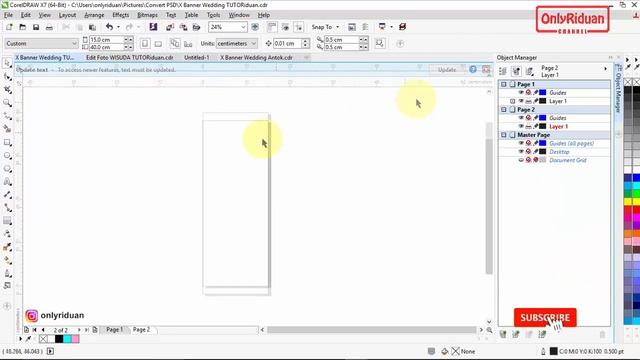Image resolution: width=640 pixels, height=360 pixels.
Task: Select the Text tool
Action: click(x=7, y=182)
